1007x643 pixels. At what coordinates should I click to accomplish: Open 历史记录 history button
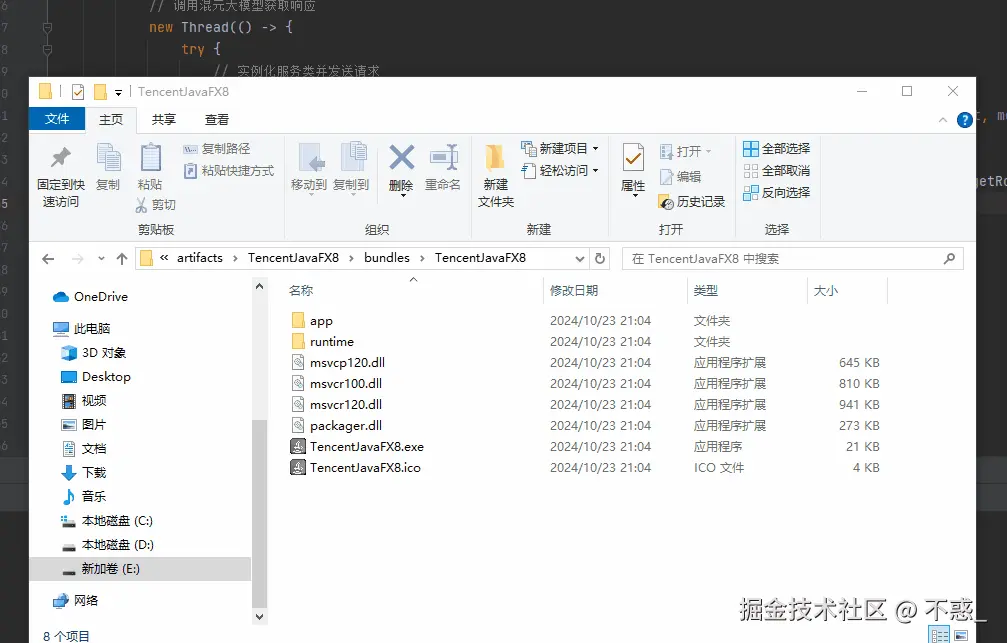[x=692, y=202]
